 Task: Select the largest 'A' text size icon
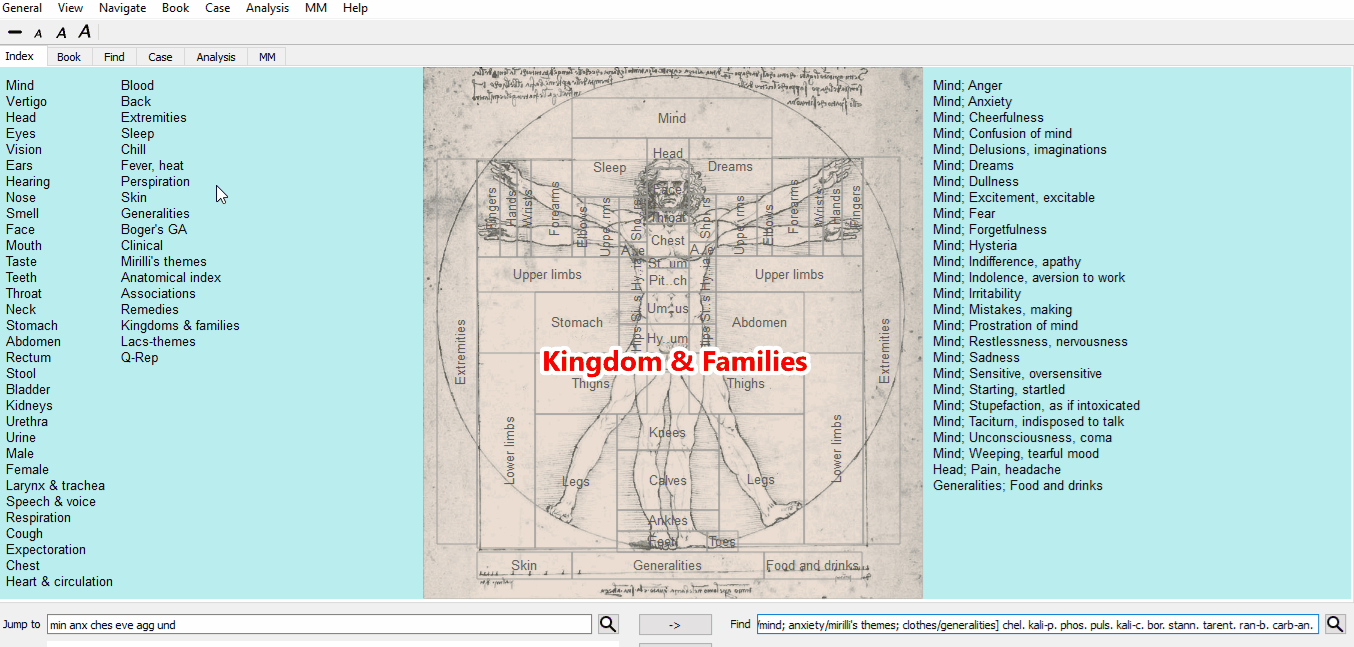click(x=85, y=32)
